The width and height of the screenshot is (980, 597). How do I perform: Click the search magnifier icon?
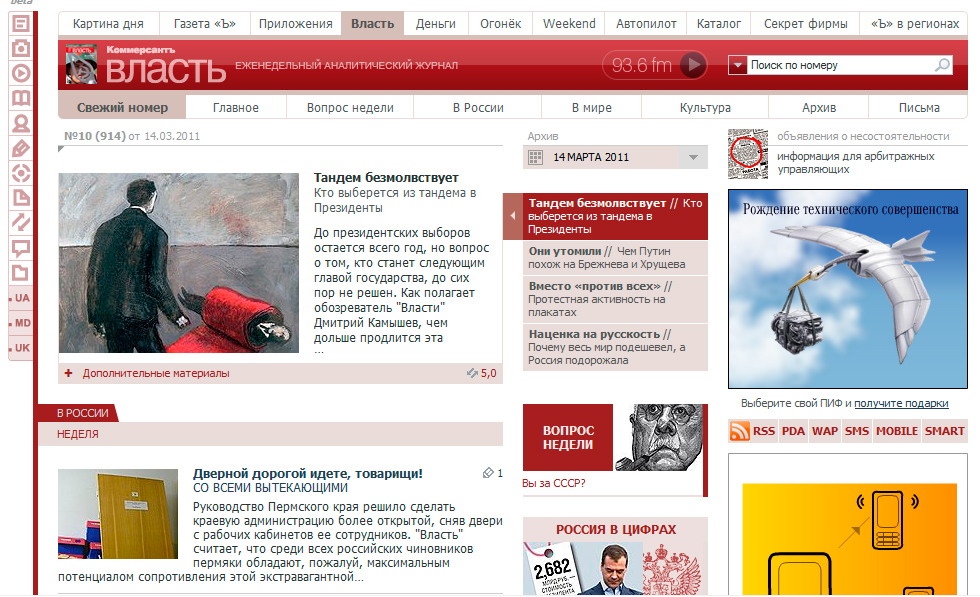[942, 65]
